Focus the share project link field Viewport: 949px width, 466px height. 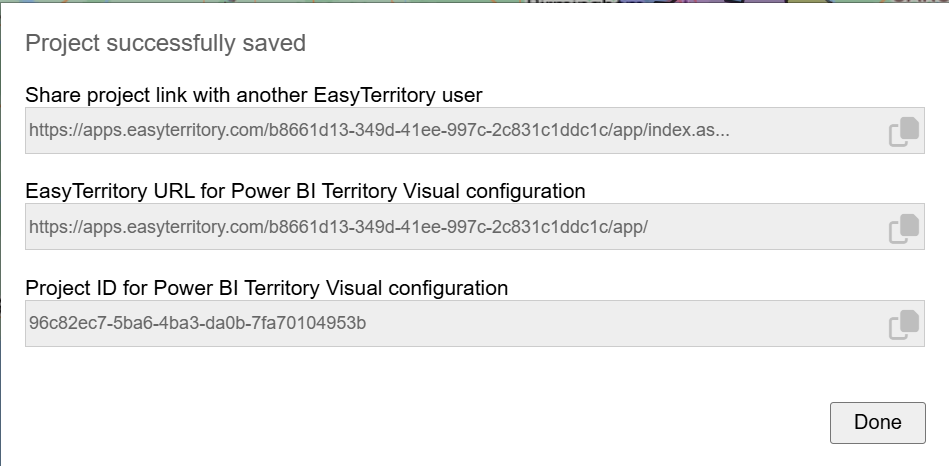coord(450,130)
